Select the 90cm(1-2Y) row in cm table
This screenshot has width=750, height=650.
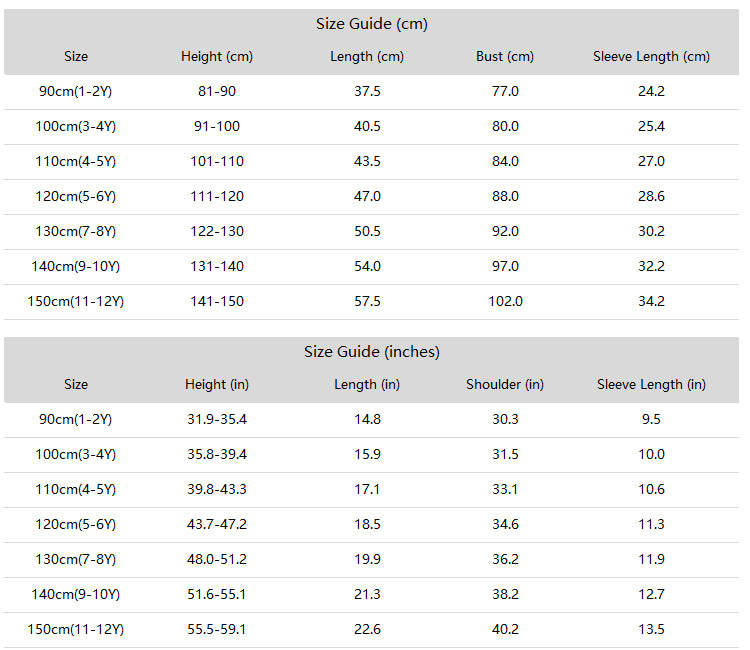tap(372, 91)
